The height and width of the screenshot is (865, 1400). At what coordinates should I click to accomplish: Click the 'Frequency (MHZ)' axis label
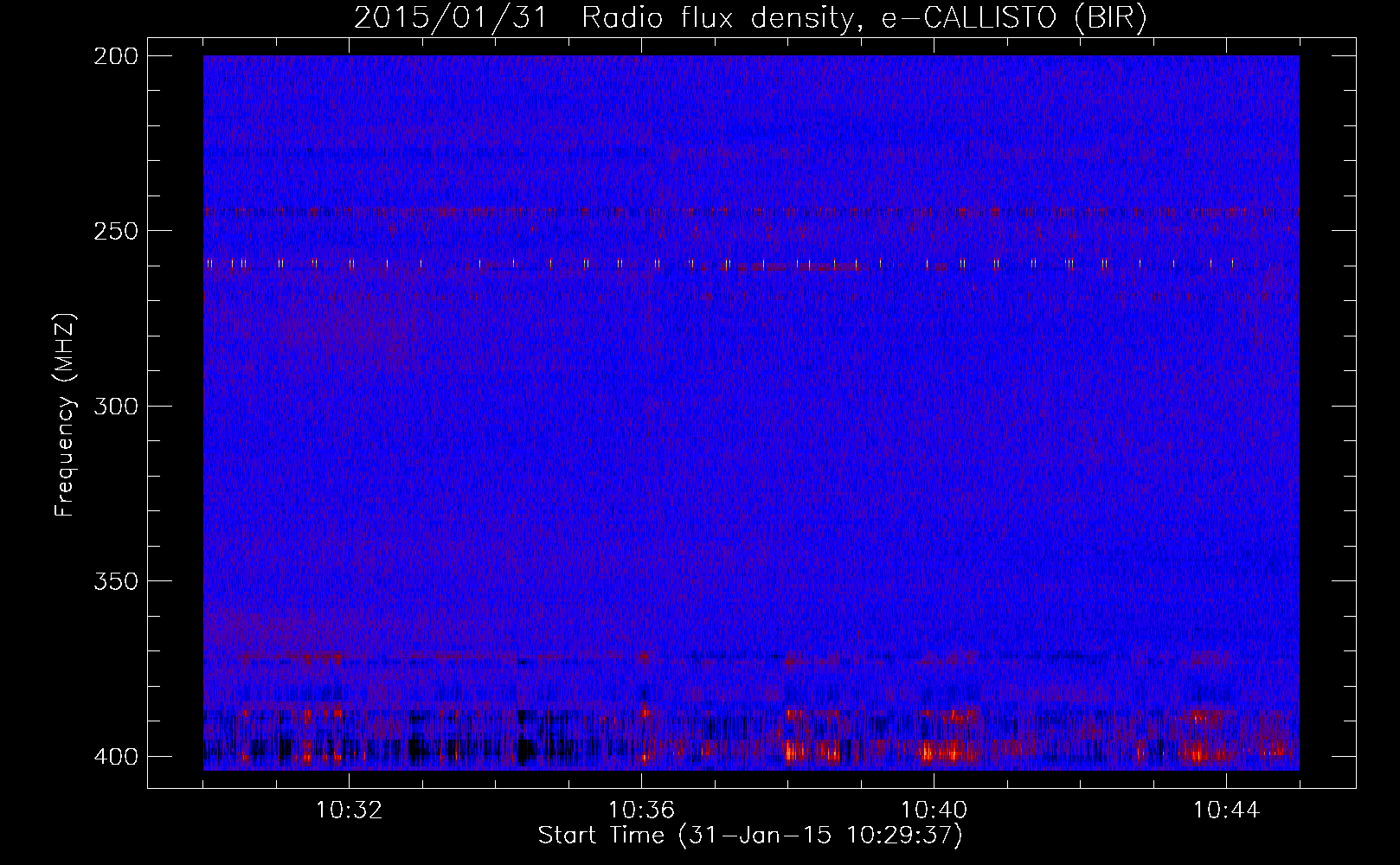65,413
